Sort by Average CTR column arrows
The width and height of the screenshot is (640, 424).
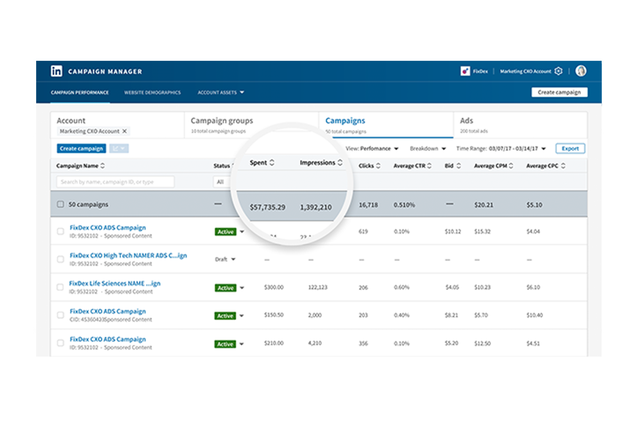(x=429, y=166)
